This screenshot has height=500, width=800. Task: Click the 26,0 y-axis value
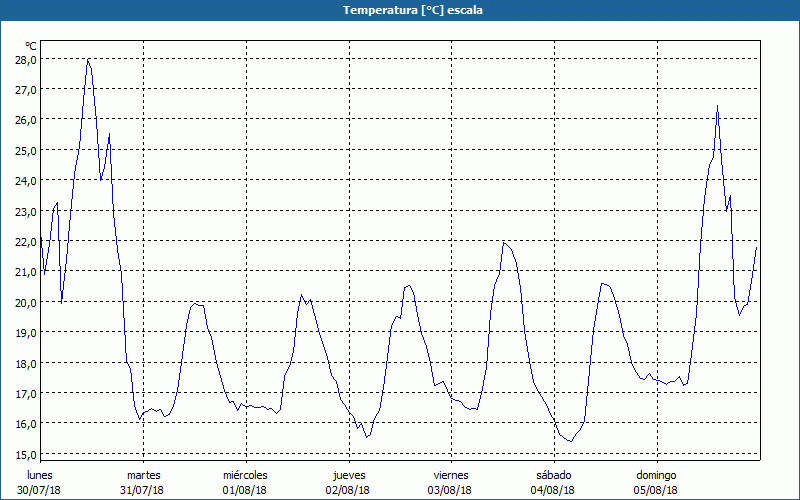[26, 120]
